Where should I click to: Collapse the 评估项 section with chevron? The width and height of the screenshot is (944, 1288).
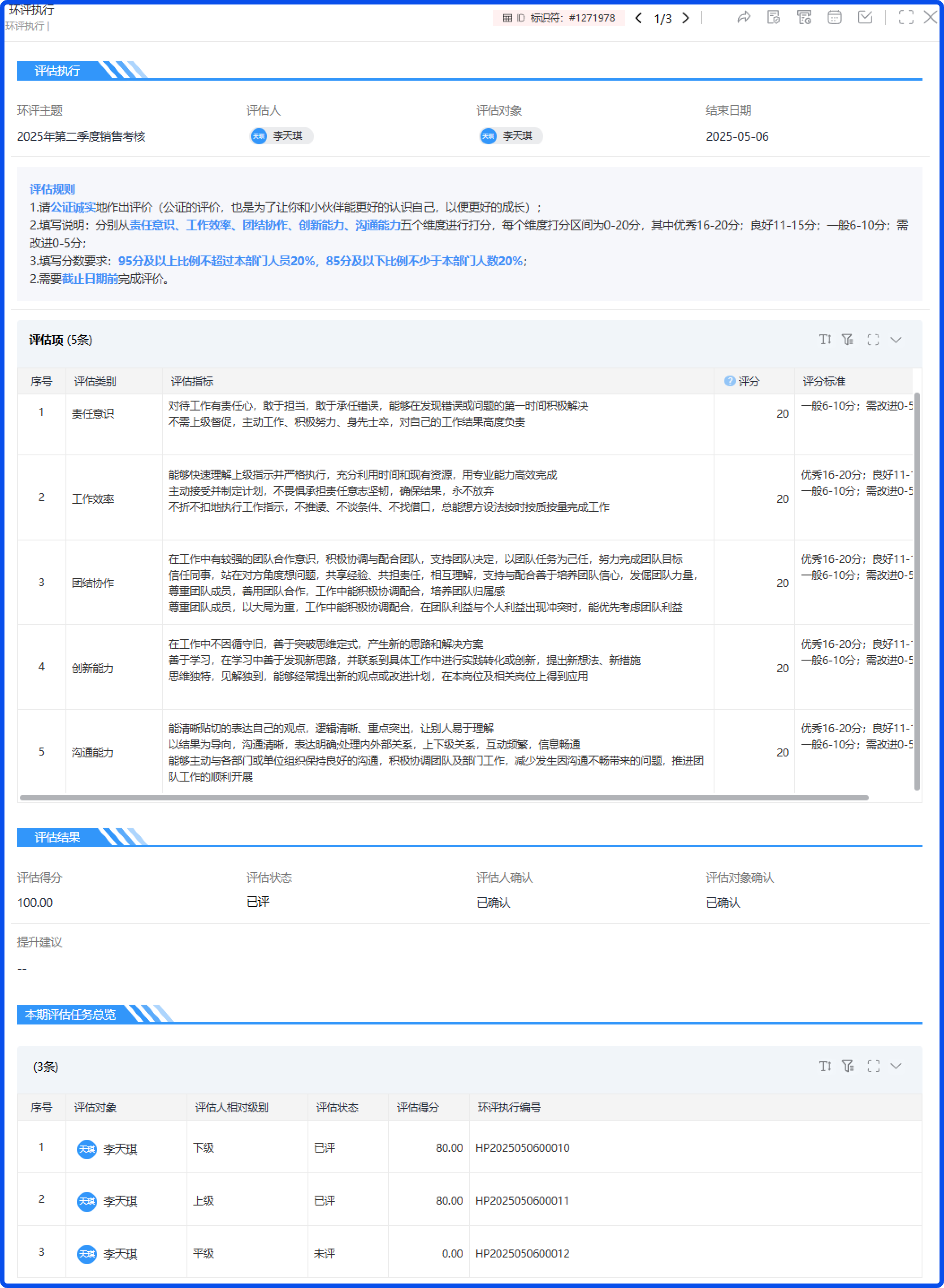[x=896, y=340]
